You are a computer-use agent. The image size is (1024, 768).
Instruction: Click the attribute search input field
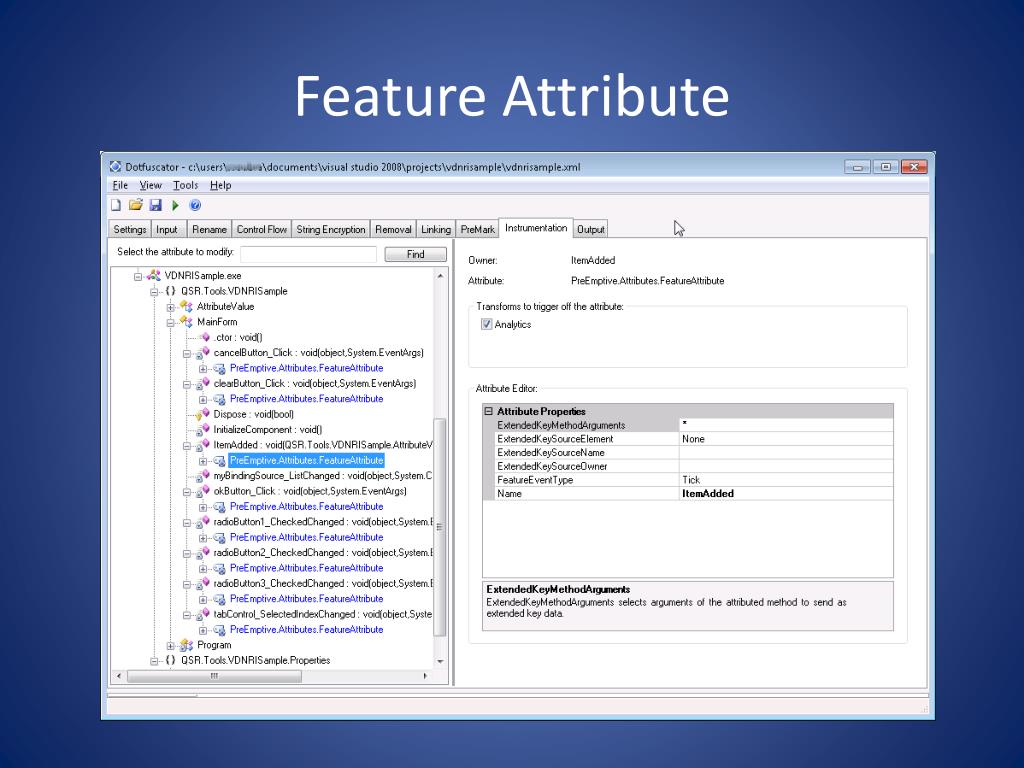click(x=308, y=254)
